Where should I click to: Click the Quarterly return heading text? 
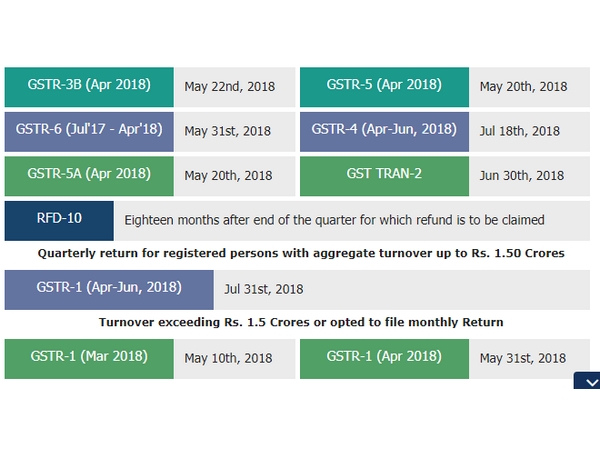coord(300,254)
